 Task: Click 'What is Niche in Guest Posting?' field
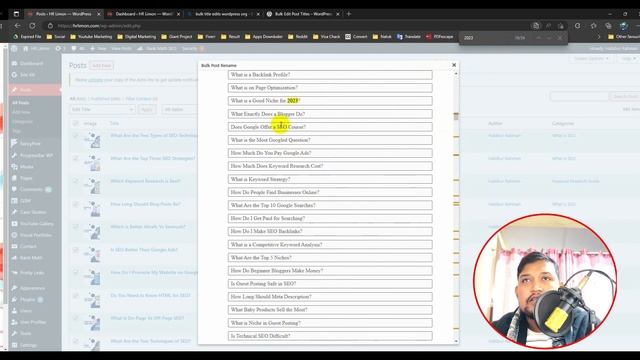tap(330, 323)
